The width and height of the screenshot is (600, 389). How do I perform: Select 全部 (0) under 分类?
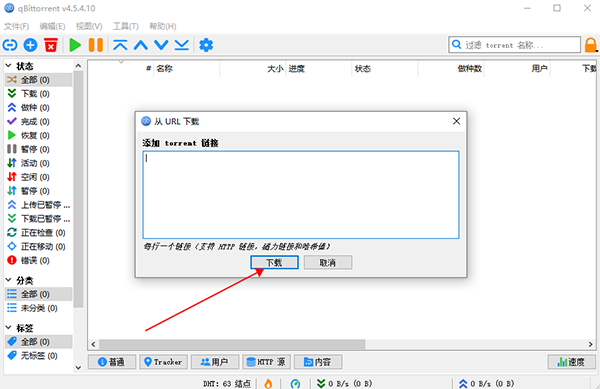click(x=38, y=294)
